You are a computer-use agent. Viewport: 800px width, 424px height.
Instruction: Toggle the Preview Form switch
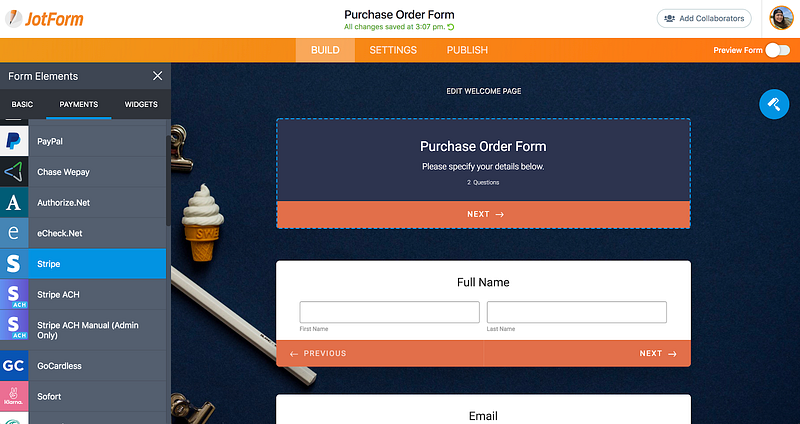click(778, 50)
